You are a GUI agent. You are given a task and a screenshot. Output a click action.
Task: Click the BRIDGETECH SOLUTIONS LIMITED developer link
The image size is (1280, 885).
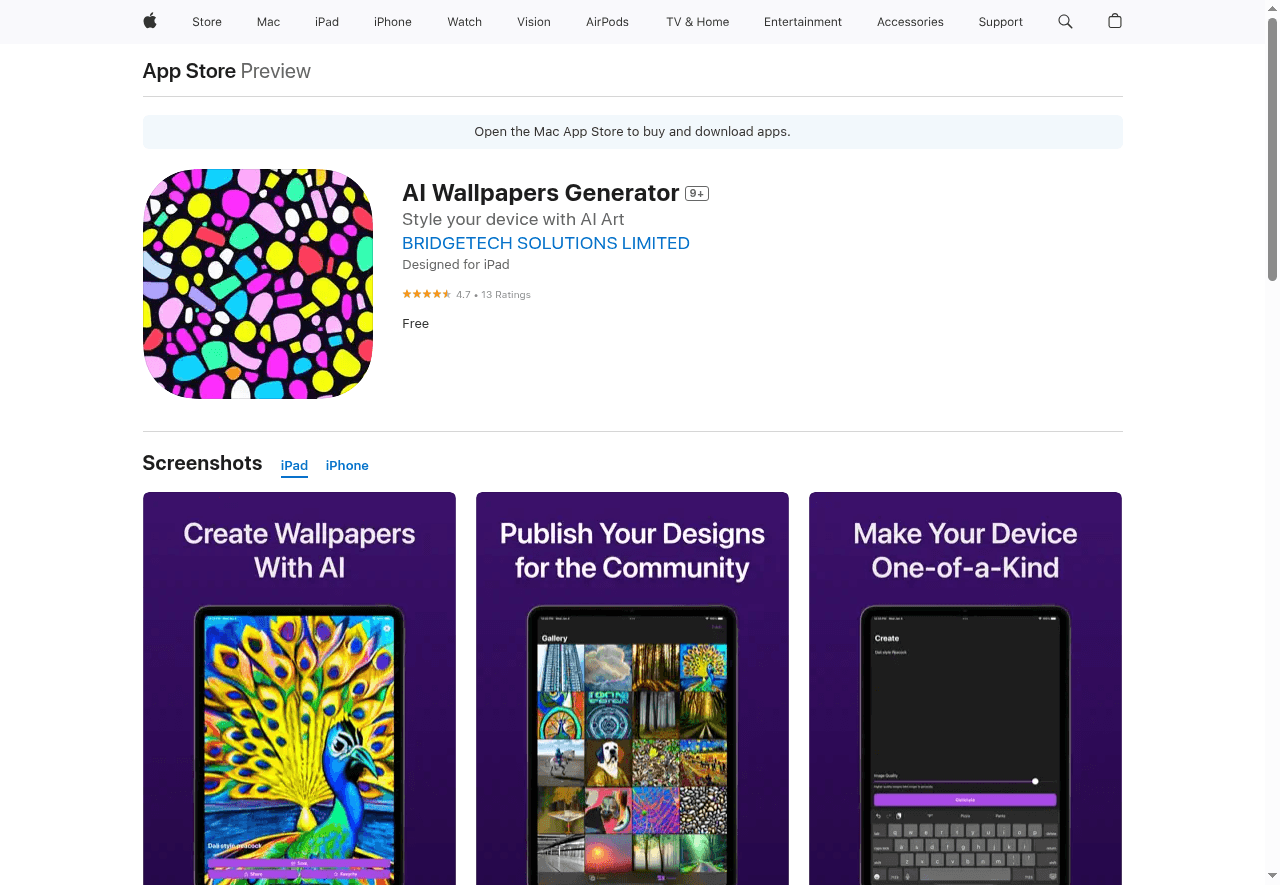tap(546, 243)
